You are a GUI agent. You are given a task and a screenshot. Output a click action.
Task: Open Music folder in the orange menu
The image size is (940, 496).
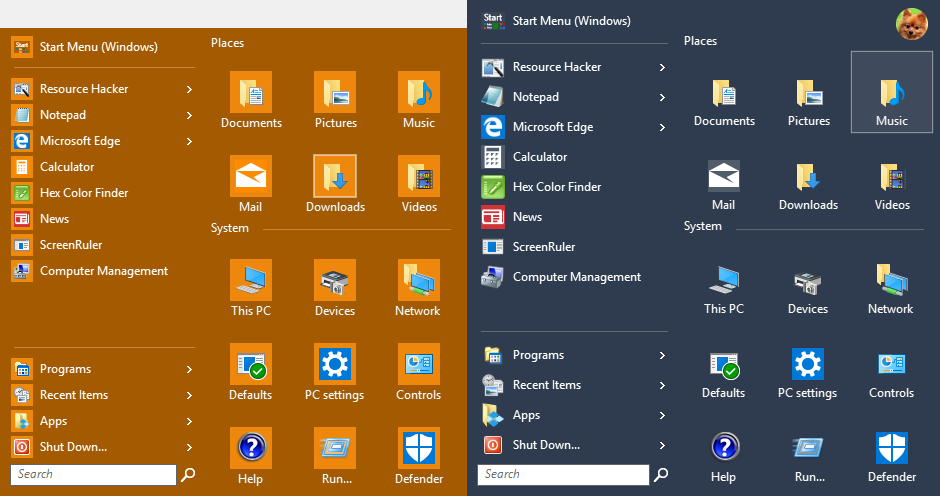tap(418, 100)
